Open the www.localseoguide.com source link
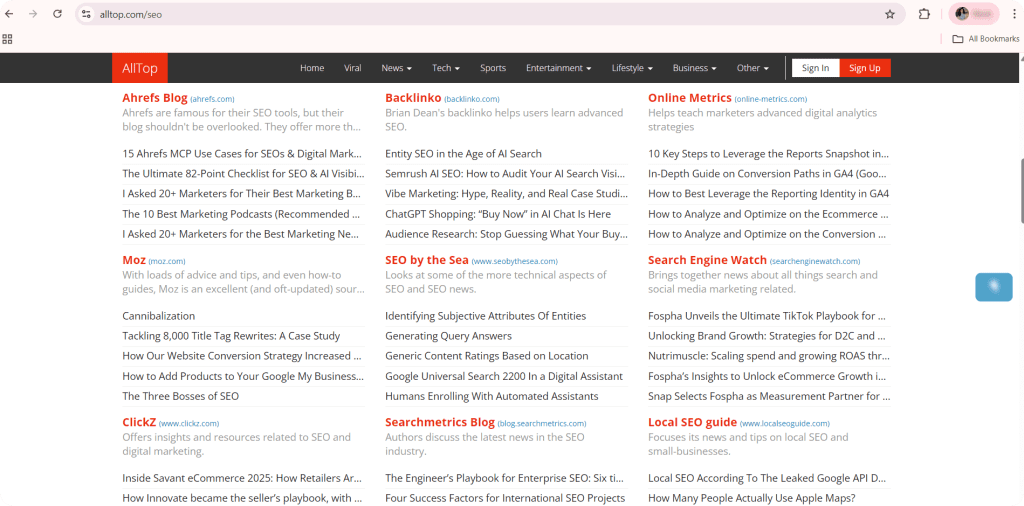 coord(785,423)
